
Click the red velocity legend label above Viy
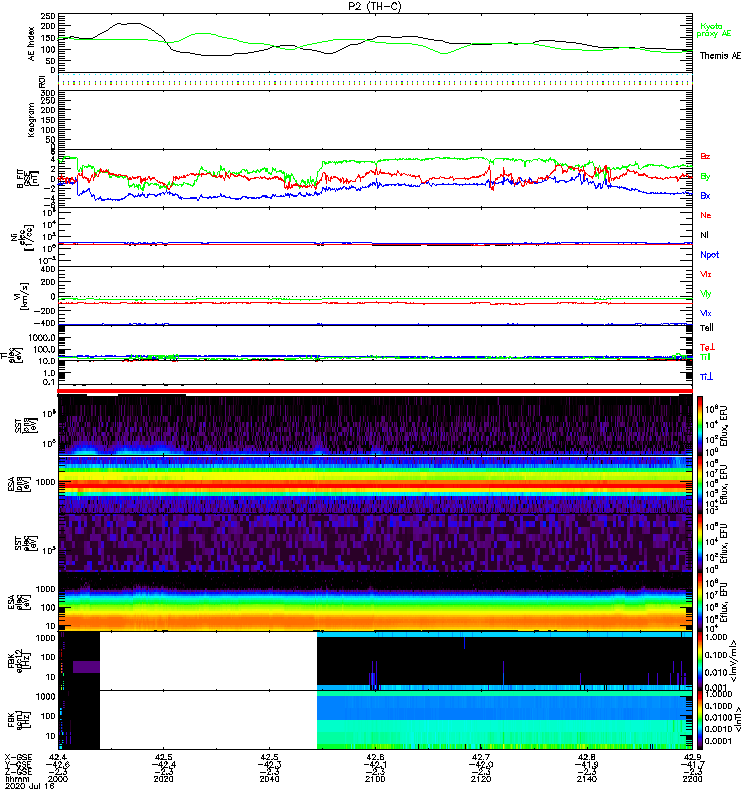click(x=706, y=274)
